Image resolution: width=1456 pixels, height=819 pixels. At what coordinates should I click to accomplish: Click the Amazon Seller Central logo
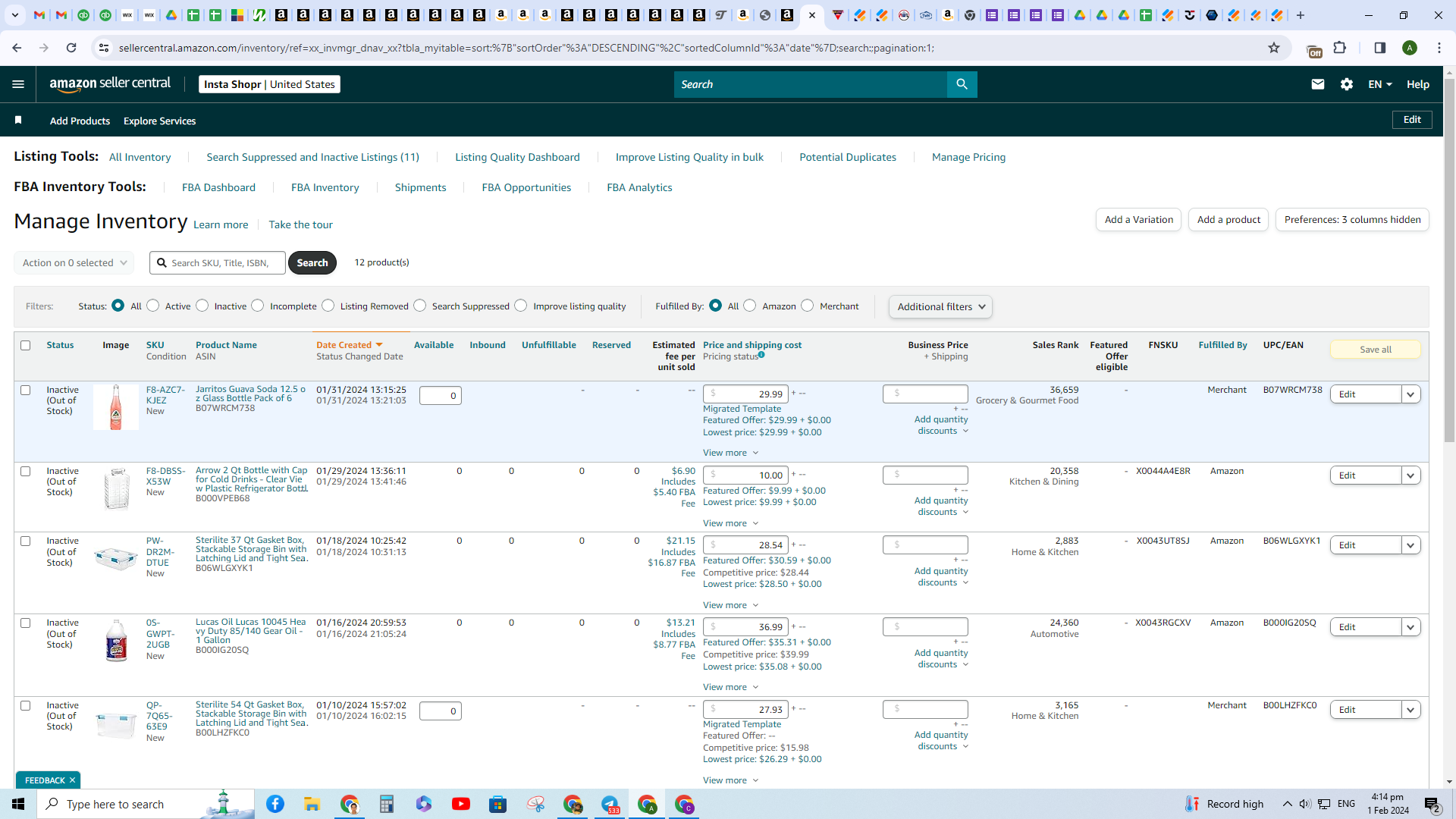(110, 84)
